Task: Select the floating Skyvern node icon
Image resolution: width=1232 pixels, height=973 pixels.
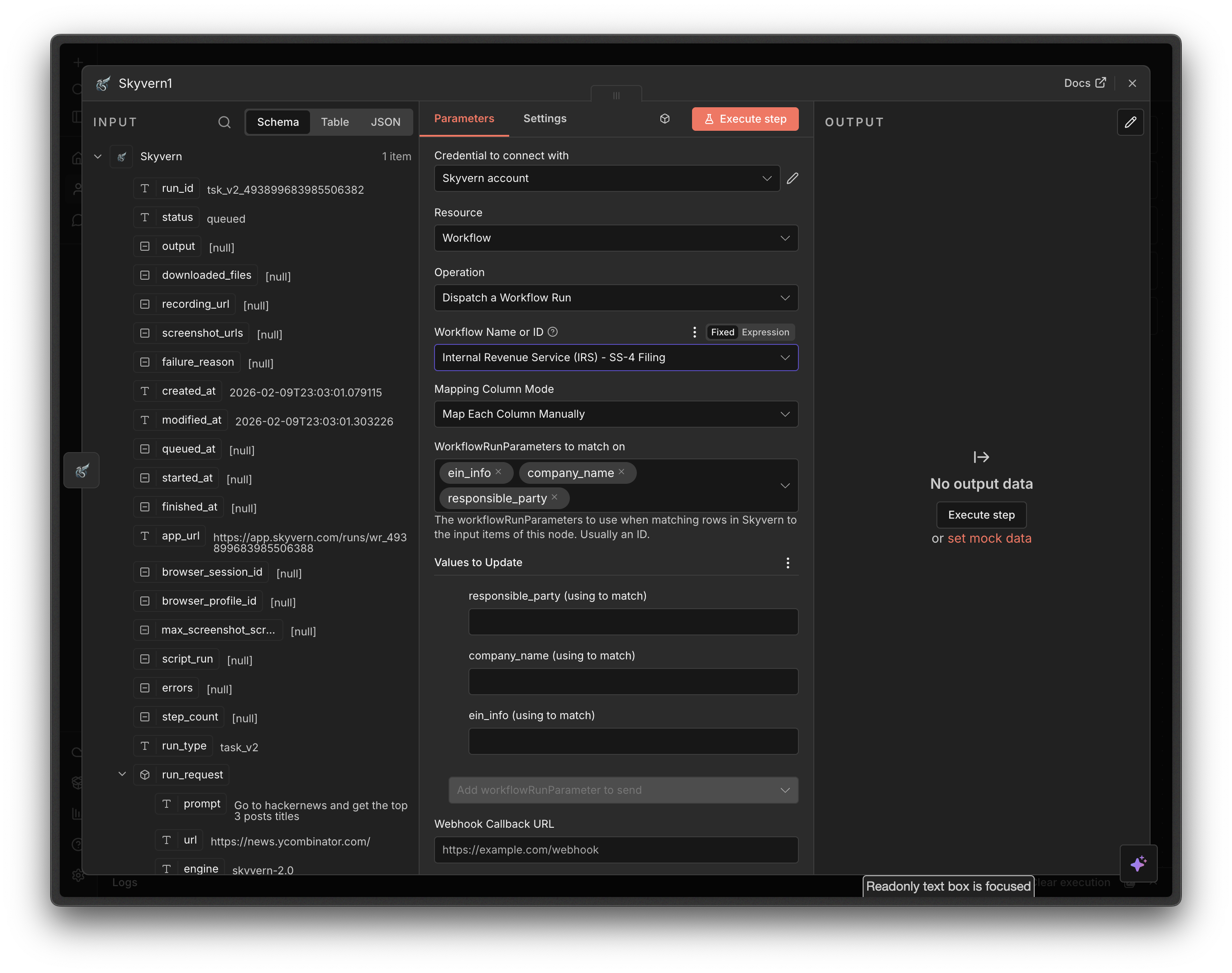Action: click(x=81, y=470)
